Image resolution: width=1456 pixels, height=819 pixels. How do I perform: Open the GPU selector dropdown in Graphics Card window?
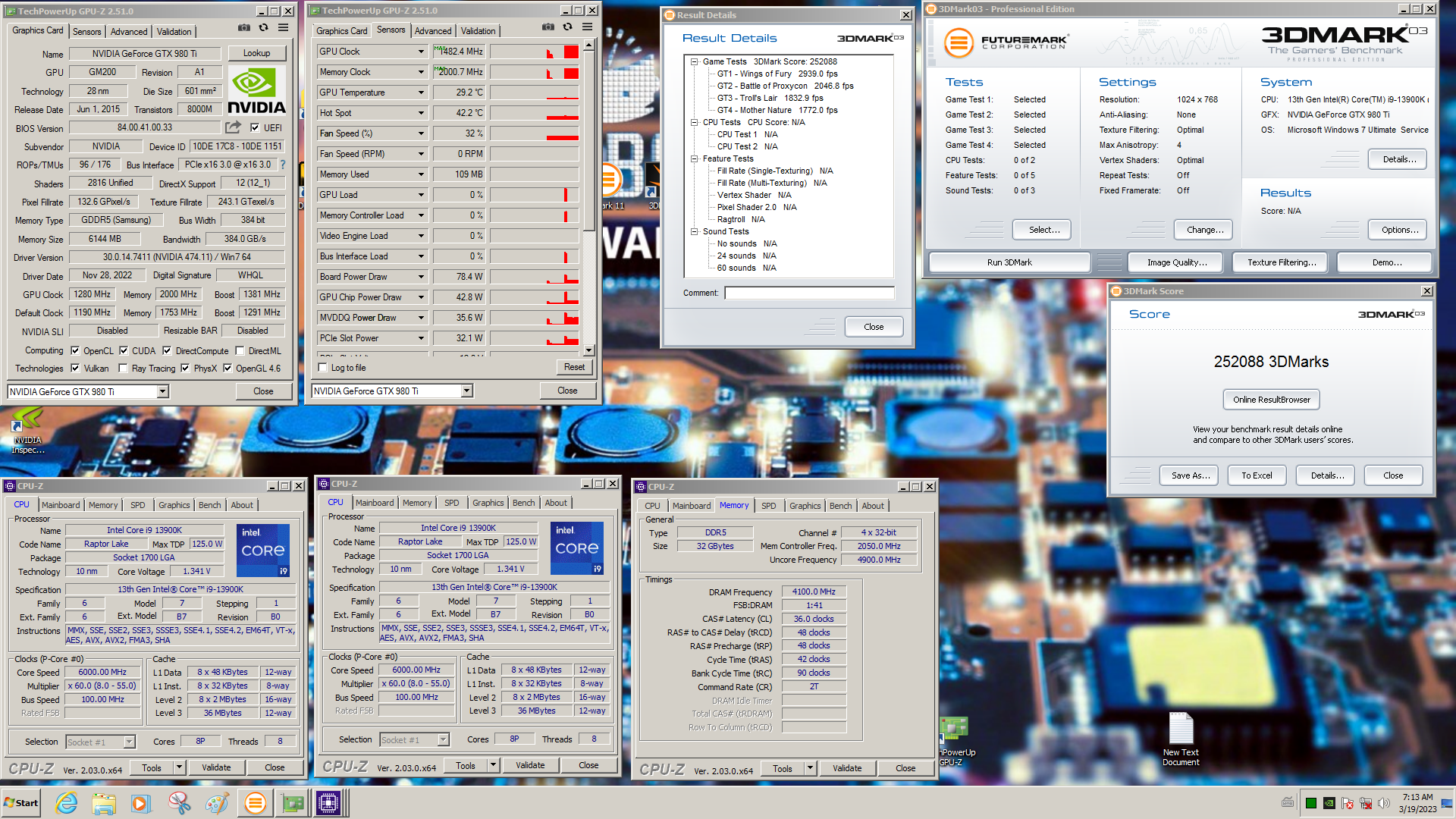pos(163,391)
